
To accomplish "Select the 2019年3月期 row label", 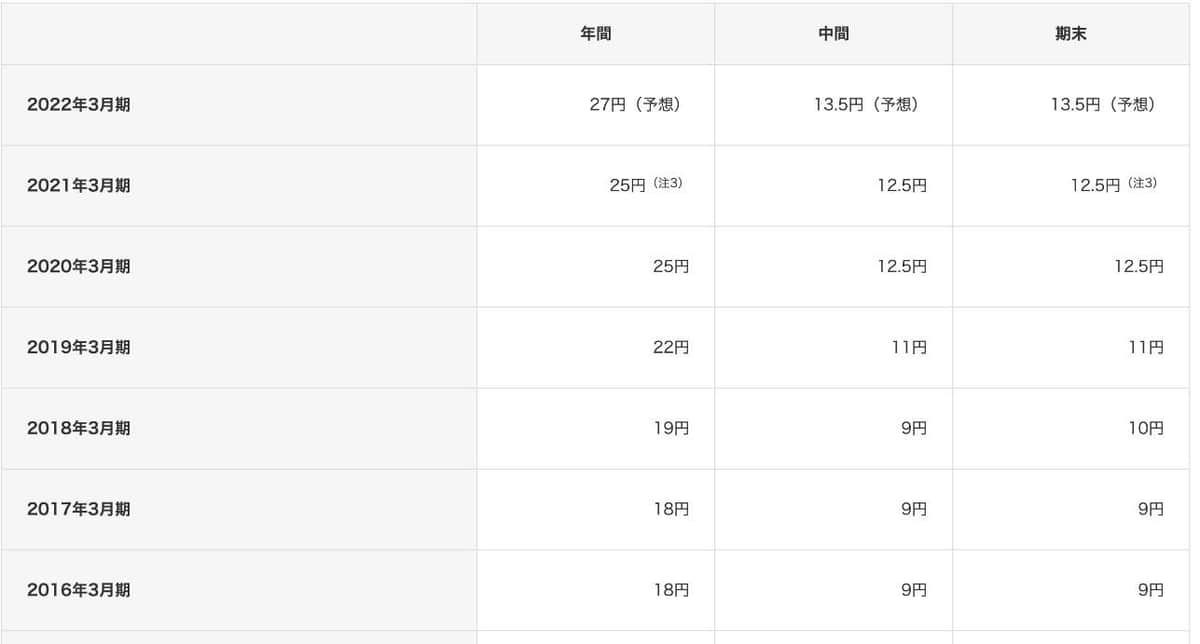I will (78, 348).
